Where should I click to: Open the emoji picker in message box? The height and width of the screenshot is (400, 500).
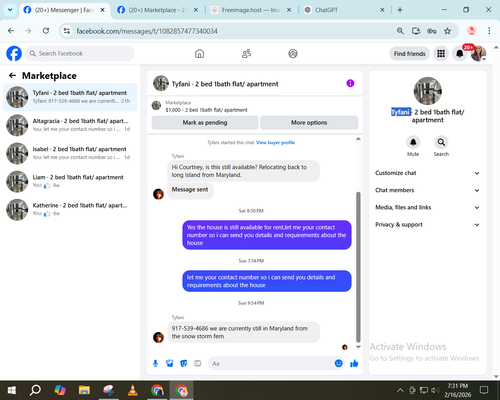click(338, 363)
